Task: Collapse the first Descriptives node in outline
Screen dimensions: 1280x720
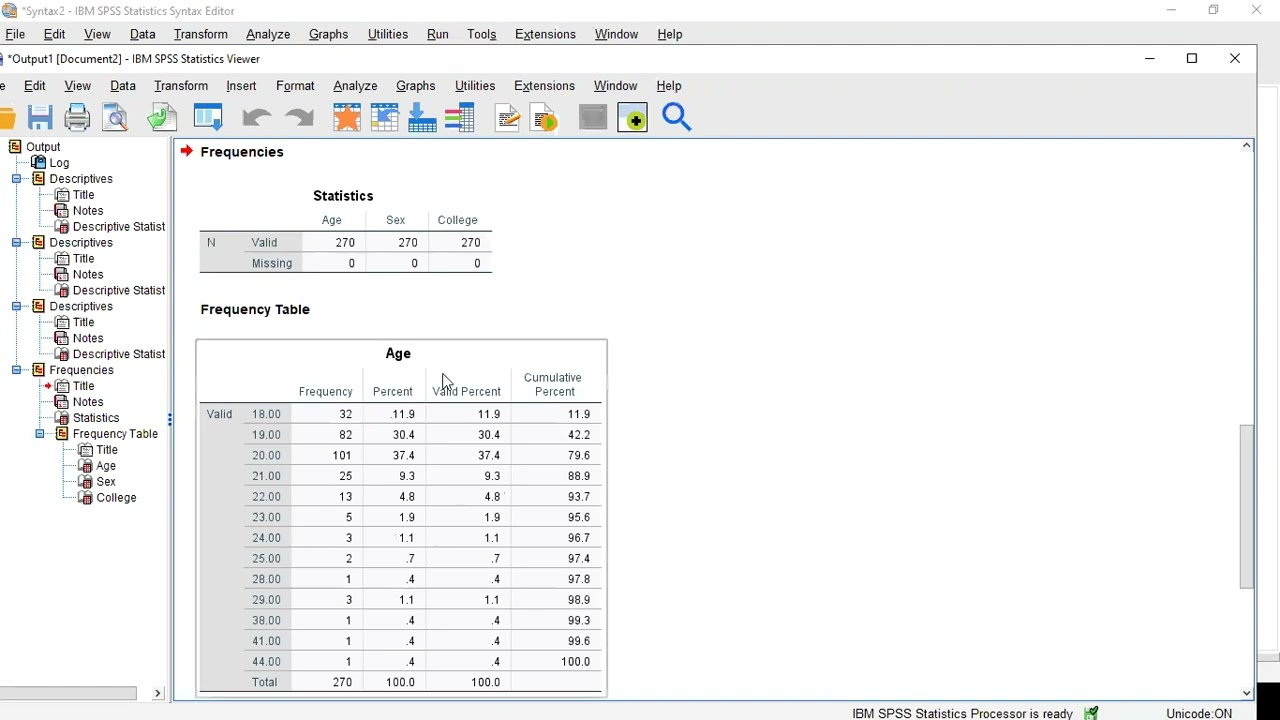Action: [17, 179]
